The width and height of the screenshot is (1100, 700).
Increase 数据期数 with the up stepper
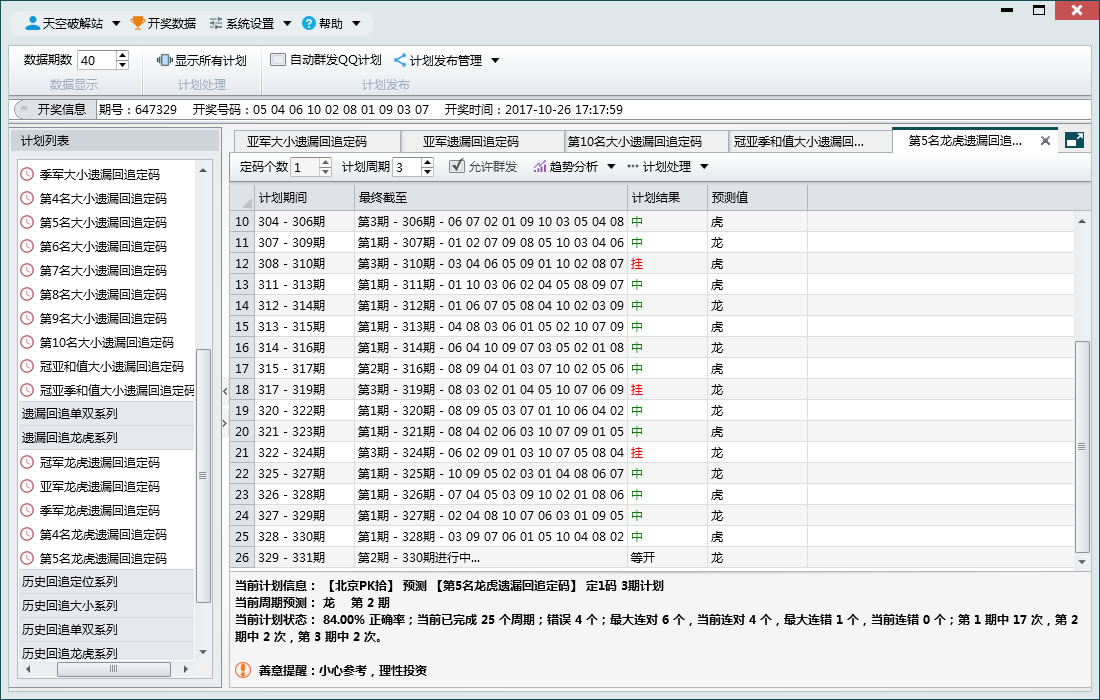pos(120,54)
